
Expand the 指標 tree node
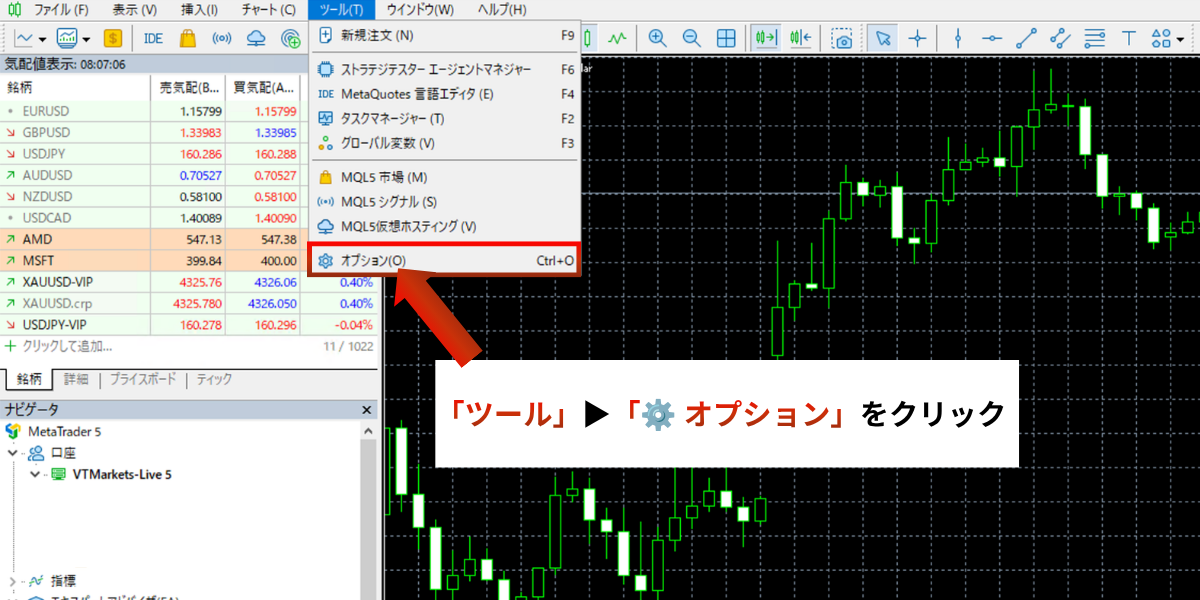[x=13, y=580]
